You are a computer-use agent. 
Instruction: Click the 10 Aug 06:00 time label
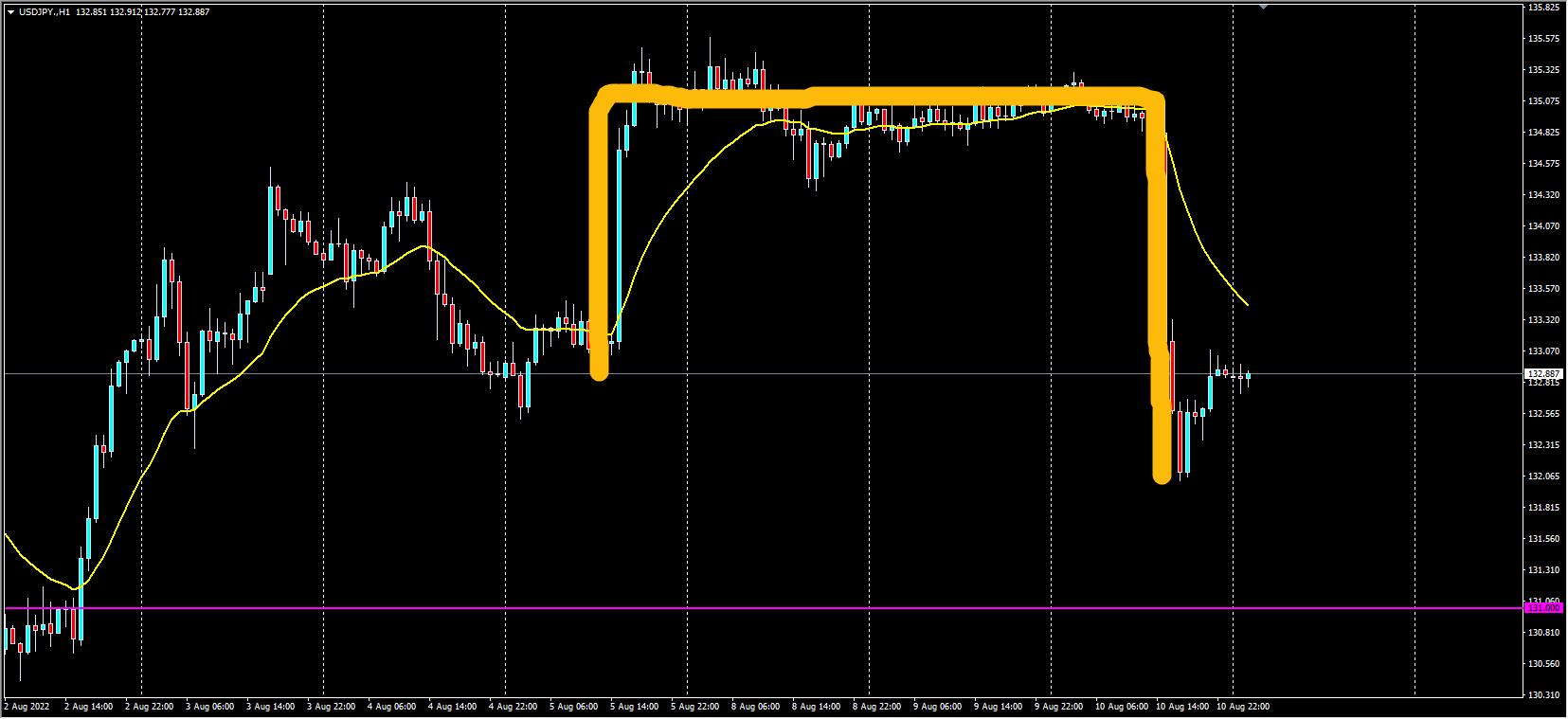1121,707
